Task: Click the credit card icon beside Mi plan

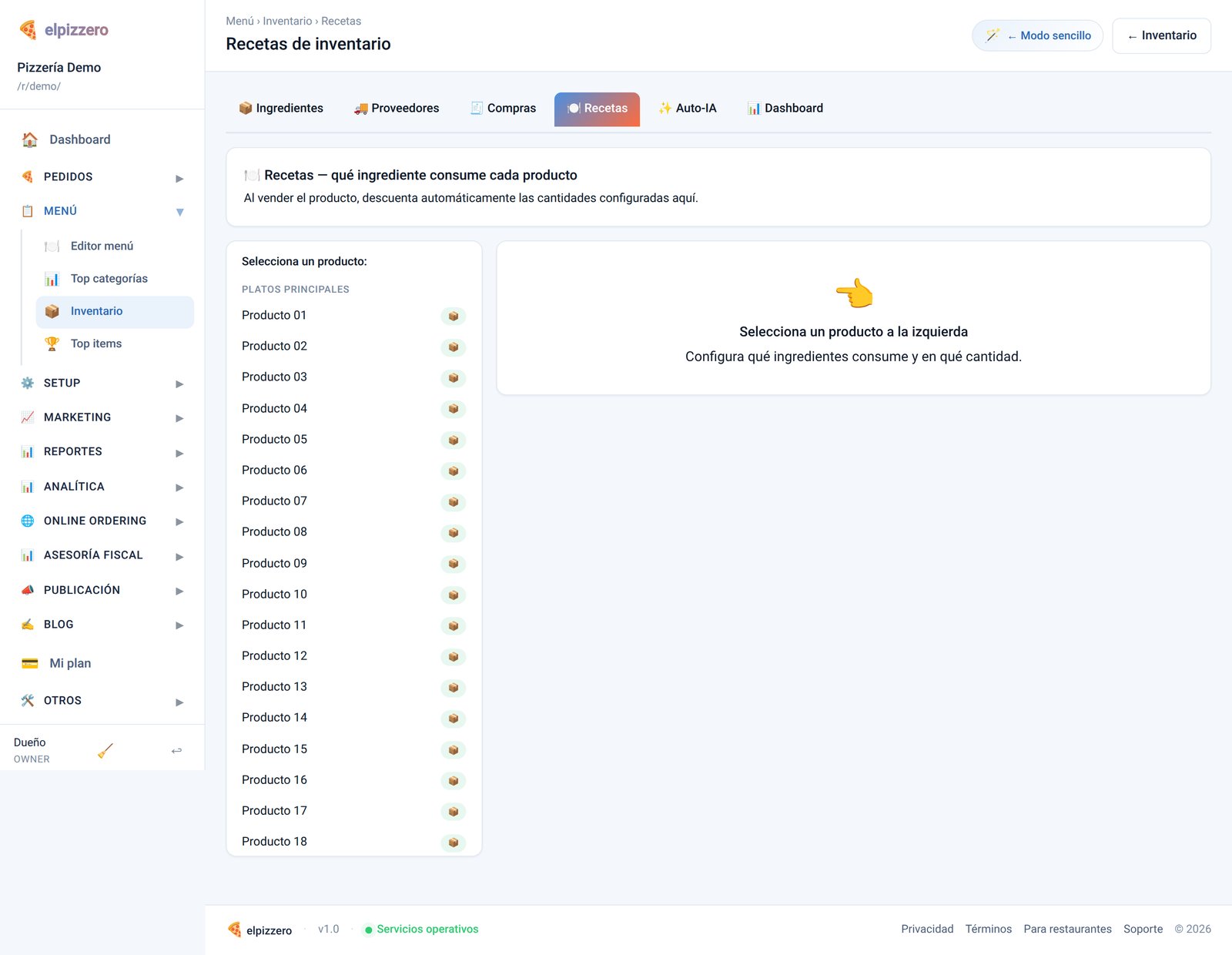Action: tap(30, 663)
